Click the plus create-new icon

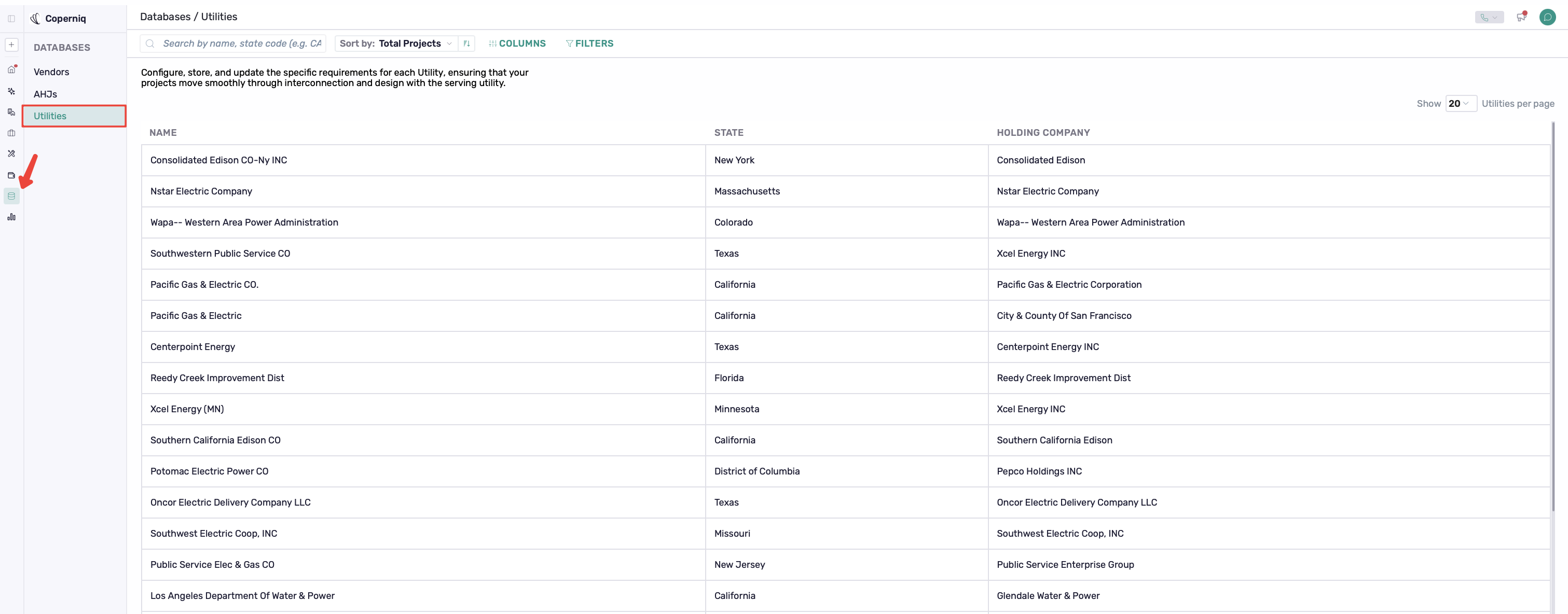click(x=11, y=45)
